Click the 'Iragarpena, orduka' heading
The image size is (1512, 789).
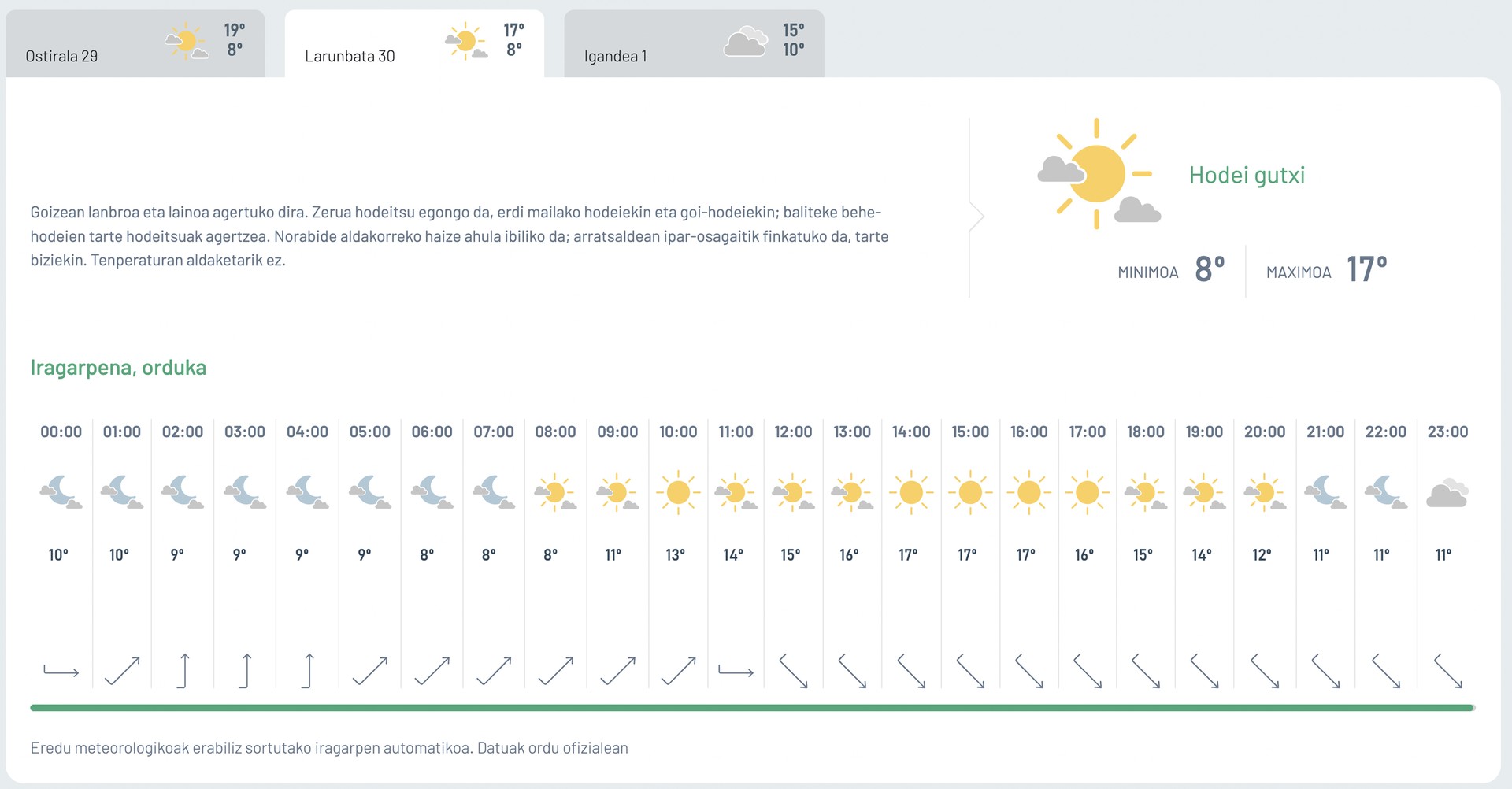pos(118,368)
